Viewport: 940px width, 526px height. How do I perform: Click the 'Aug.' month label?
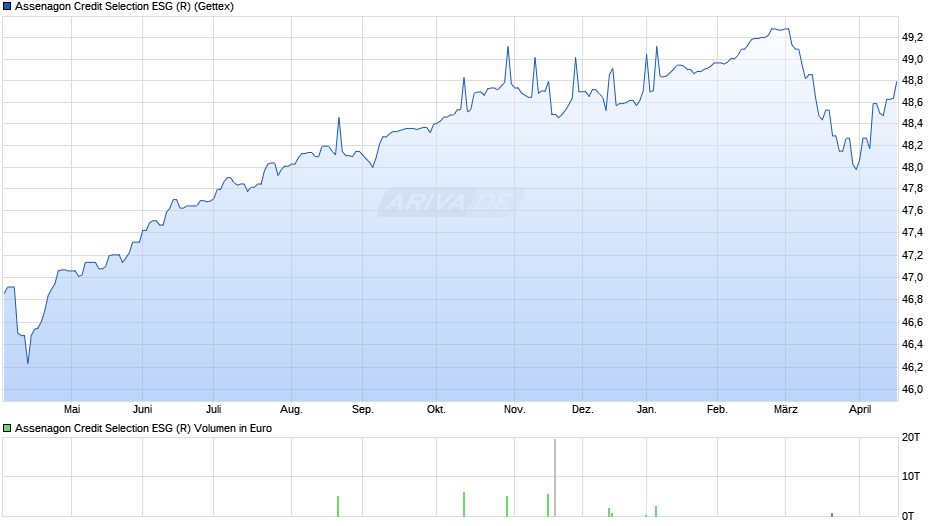[291, 409]
